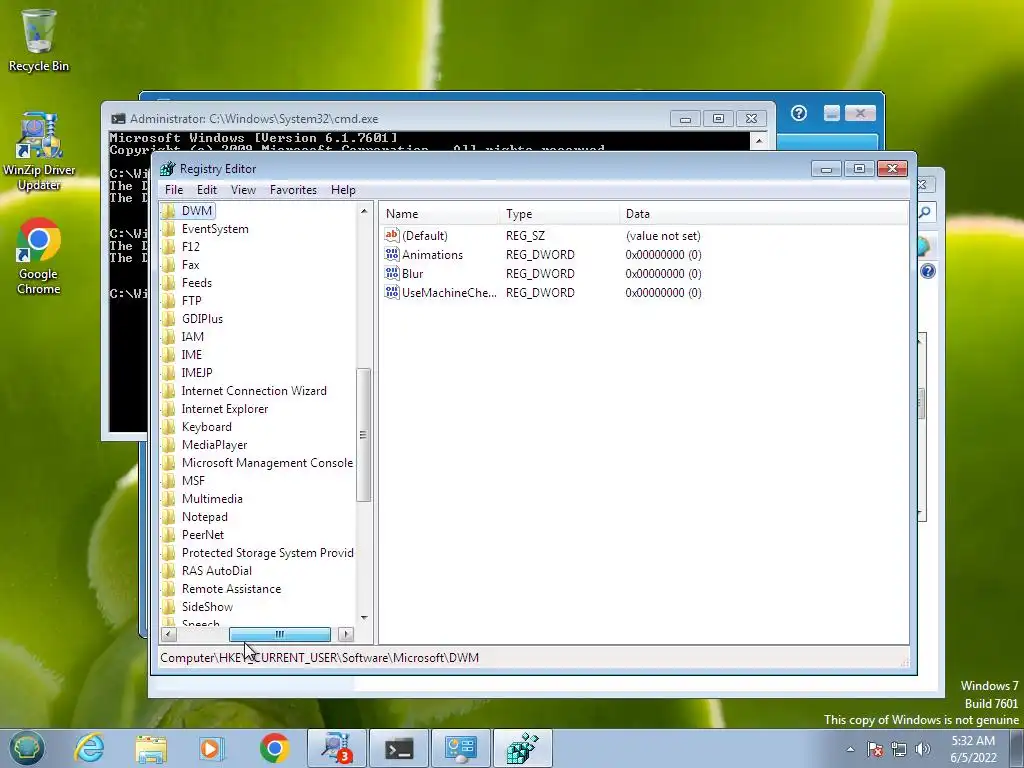Open the File menu in Registry Editor
This screenshot has width=1024, height=768.
(174, 190)
